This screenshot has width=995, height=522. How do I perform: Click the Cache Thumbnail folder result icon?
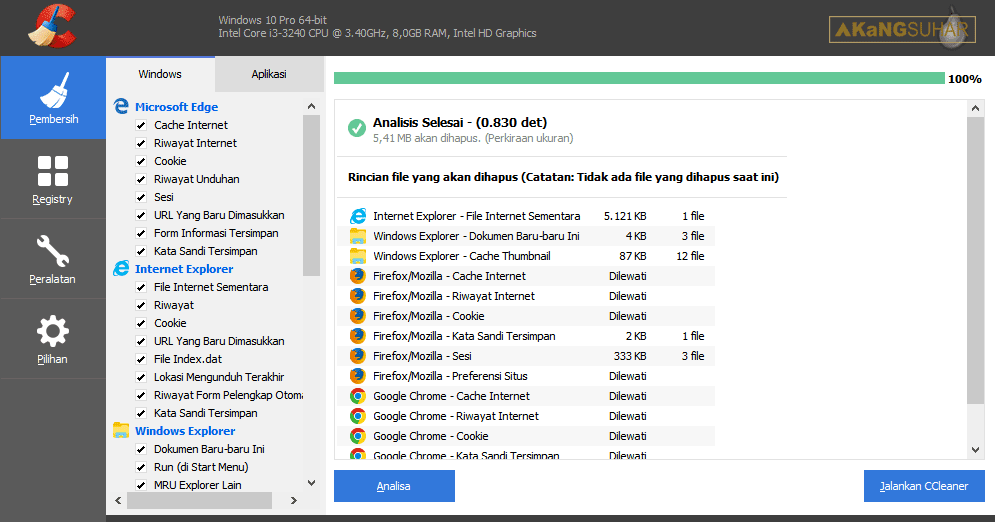click(x=358, y=256)
